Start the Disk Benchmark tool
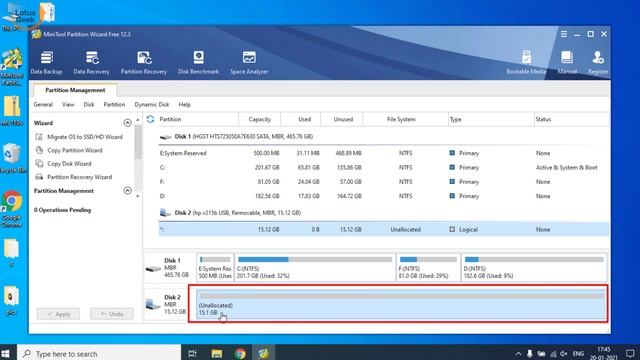Viewport: 640px width, 360px height. (x=198, y=62)
